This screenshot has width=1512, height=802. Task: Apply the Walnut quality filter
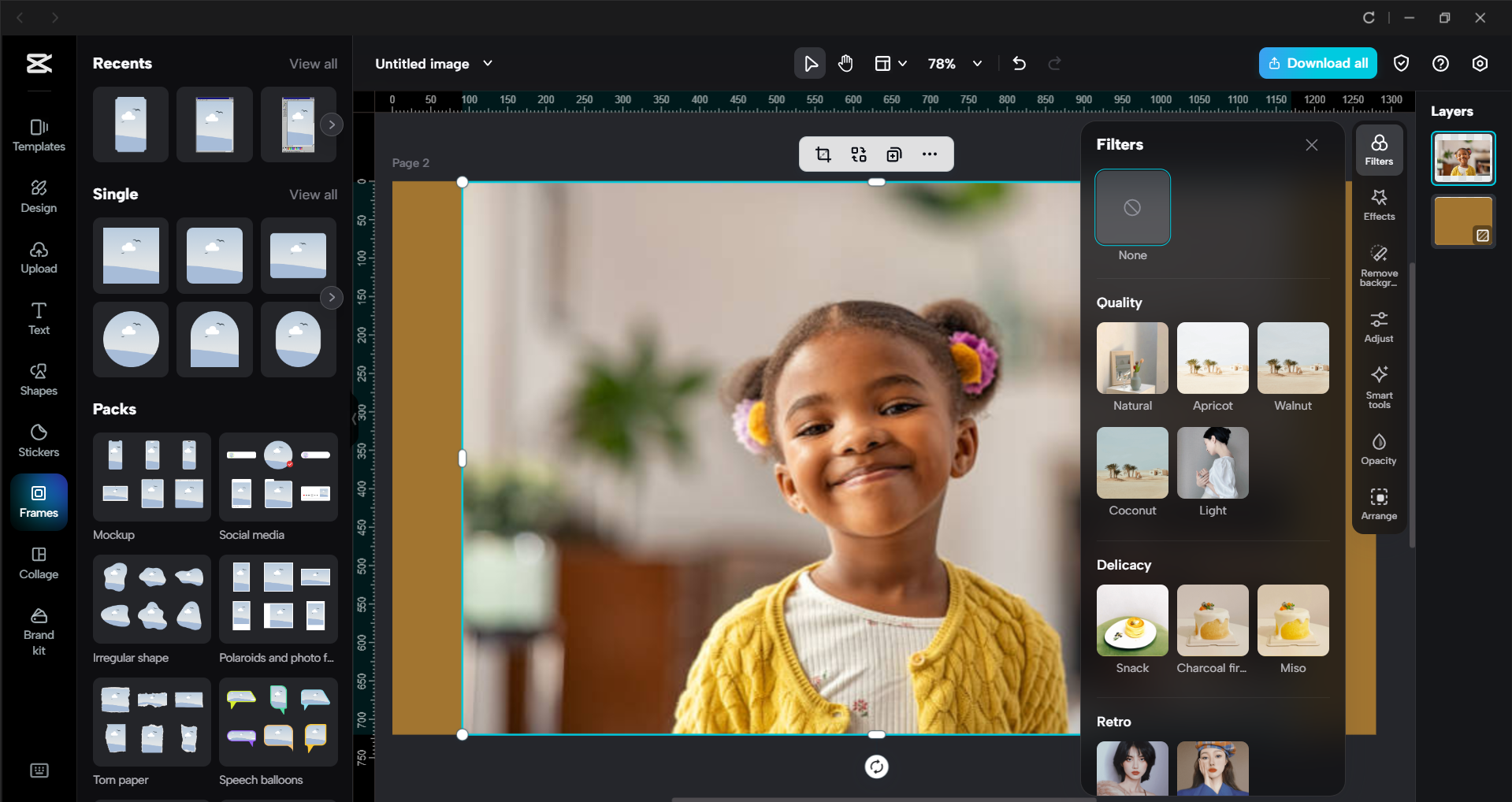click(1292, 358)
